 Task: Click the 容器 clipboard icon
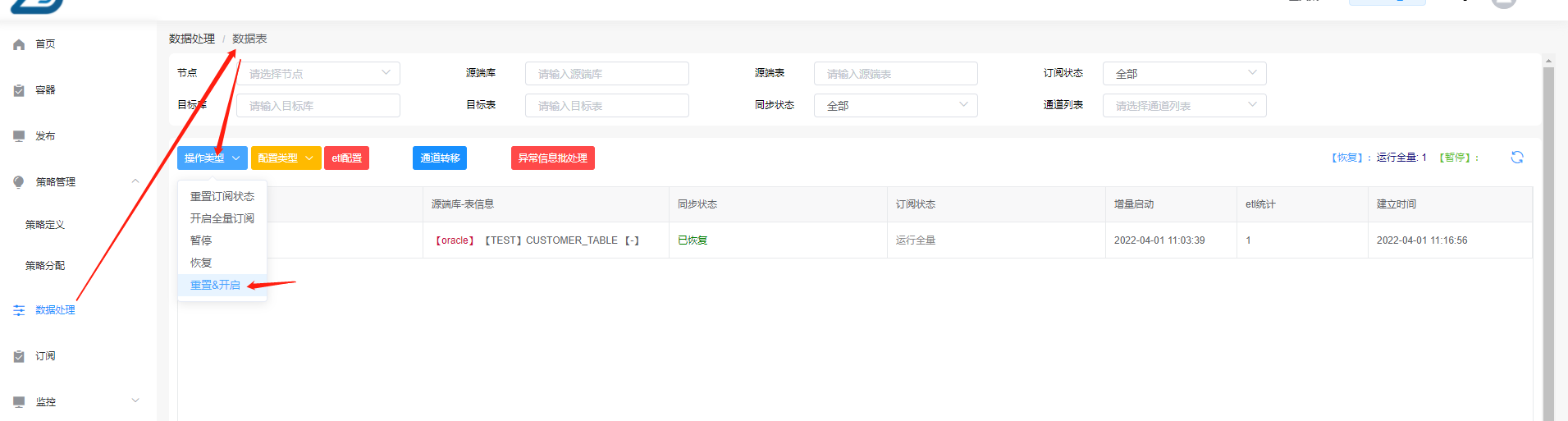[19, 90]
